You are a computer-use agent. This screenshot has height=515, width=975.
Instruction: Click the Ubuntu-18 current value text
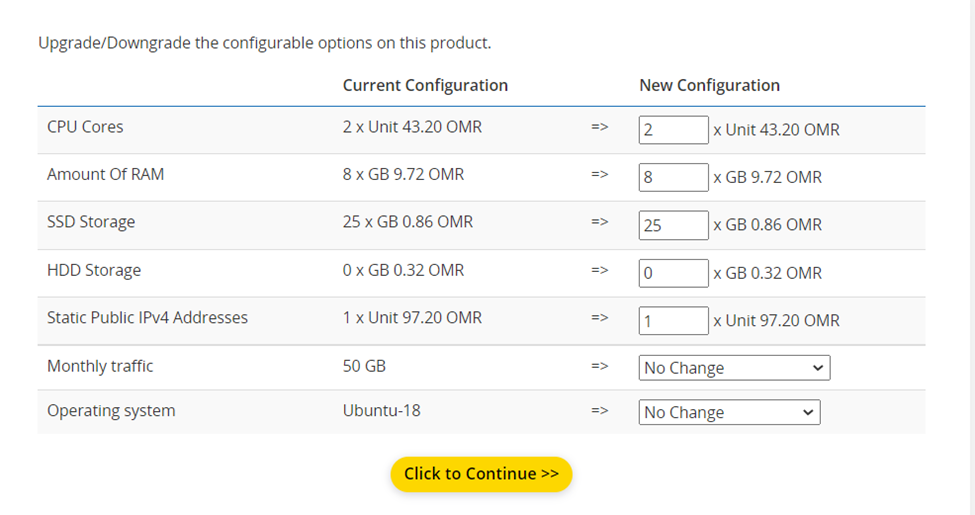tap(382, 411)
